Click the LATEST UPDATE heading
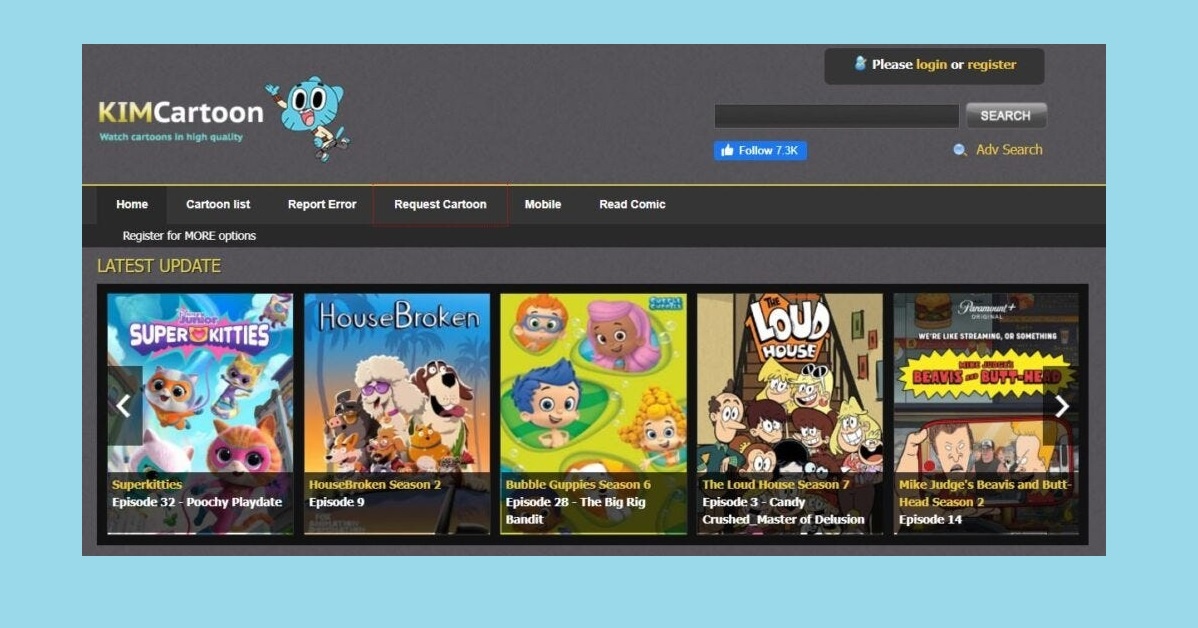1198x628 pixels. pos(159,266)
